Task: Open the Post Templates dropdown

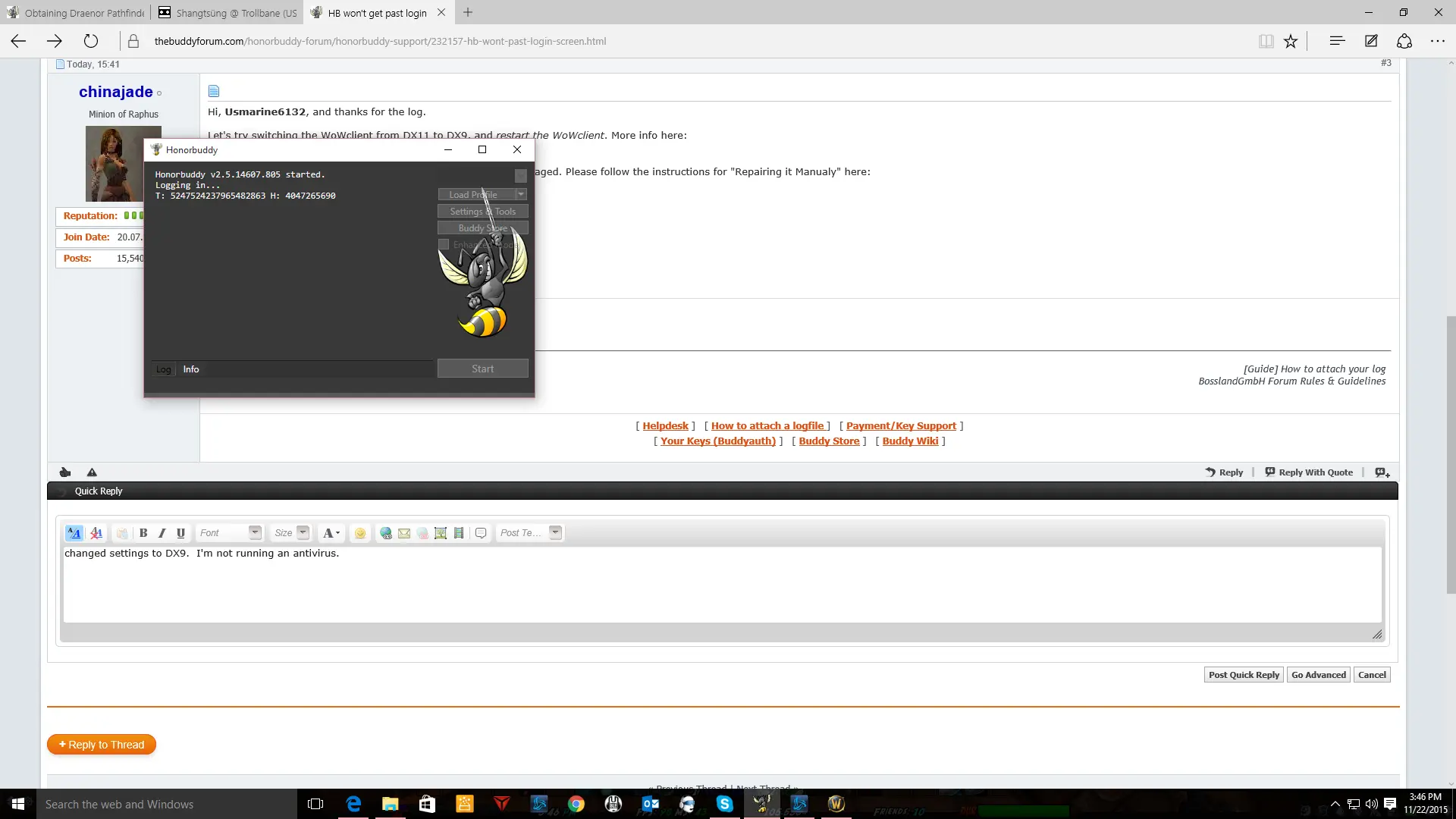Action: click(529, 533)
